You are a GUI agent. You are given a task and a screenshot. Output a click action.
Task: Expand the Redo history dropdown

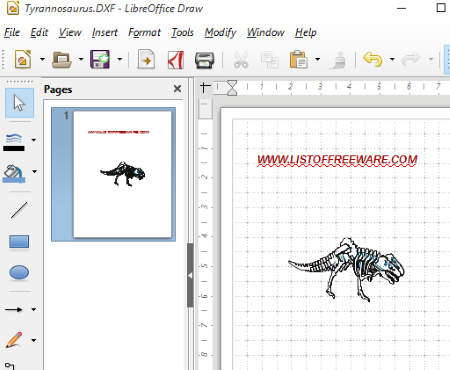[431, 59]
